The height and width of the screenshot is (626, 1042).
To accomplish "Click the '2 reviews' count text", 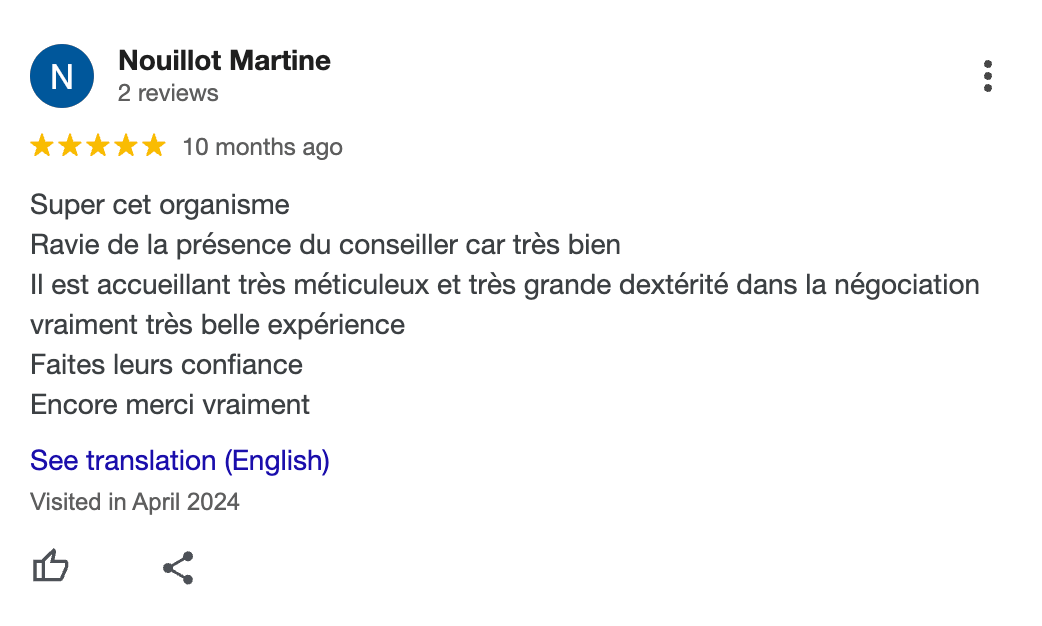I will coord(168,93).
